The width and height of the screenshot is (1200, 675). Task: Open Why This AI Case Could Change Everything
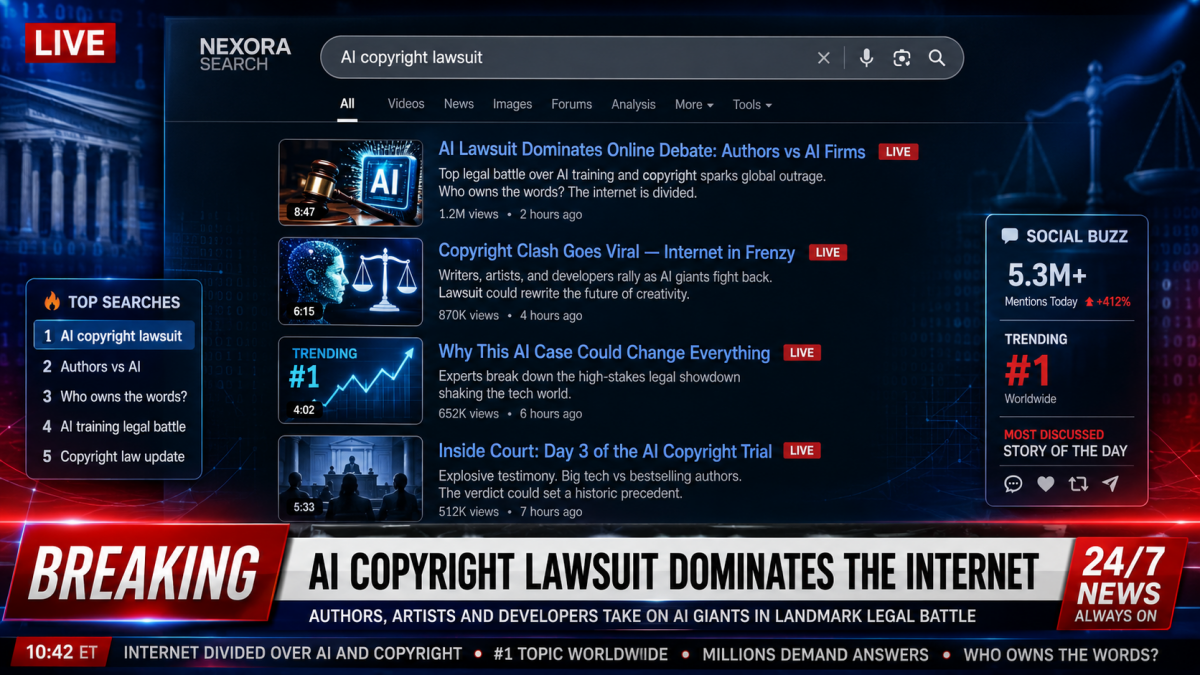(x=604, y=352)
